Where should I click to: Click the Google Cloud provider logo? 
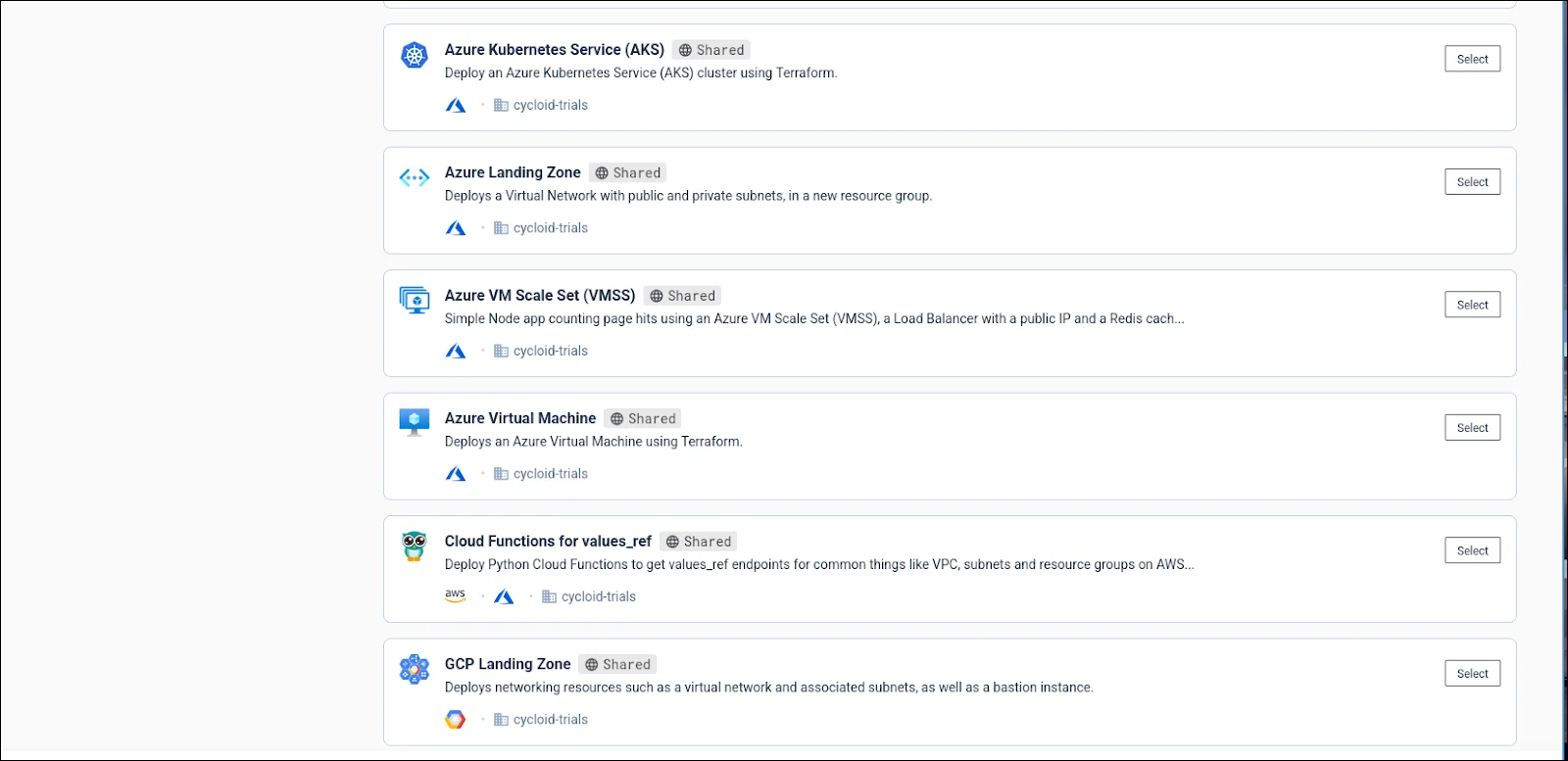pos(455,719)
